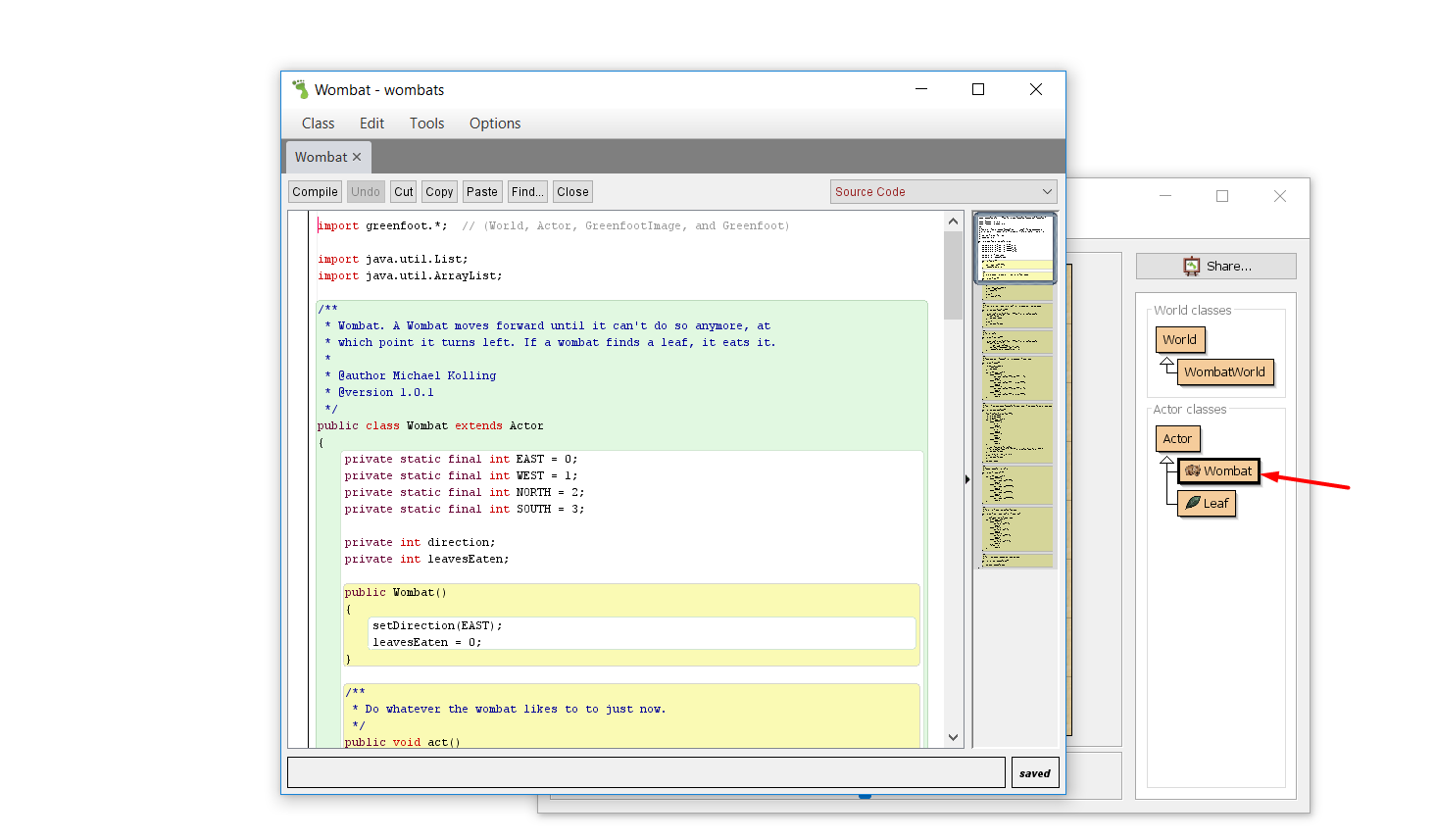Click the 'NORTH = 2' constant line

tap(464, 493)
